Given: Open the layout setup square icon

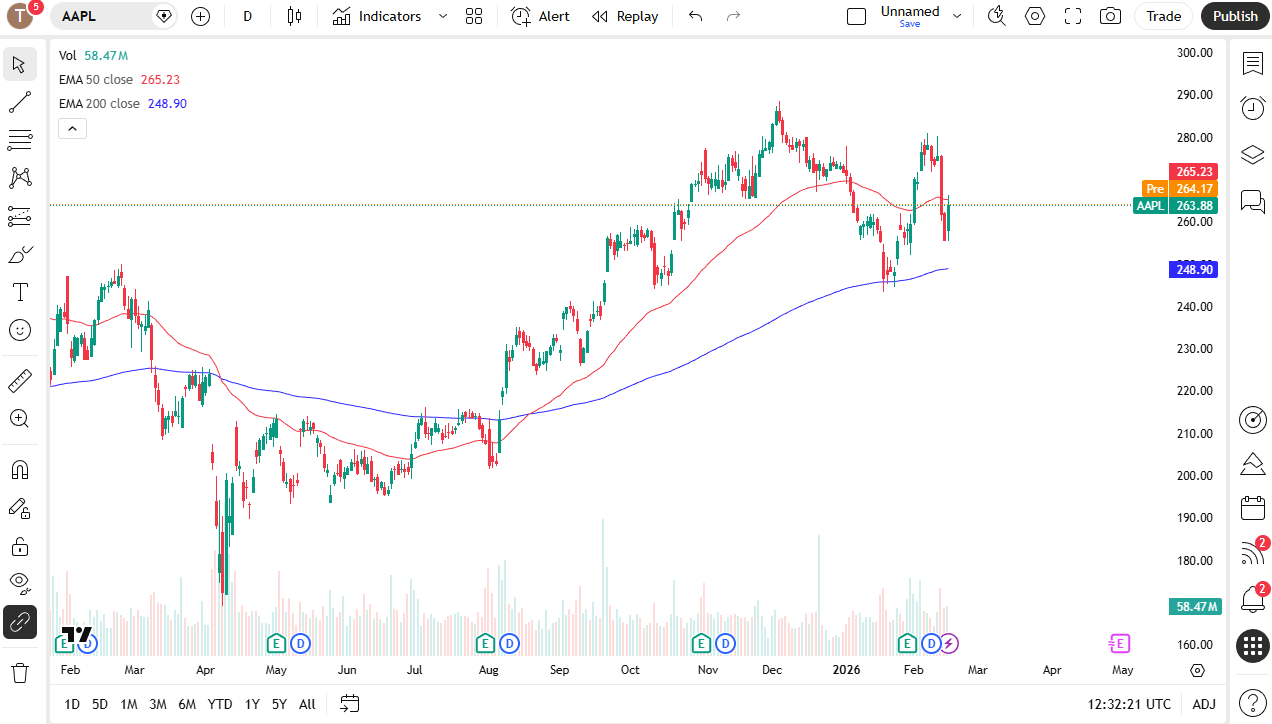Looking at the screenshot, I should point(856,16).
